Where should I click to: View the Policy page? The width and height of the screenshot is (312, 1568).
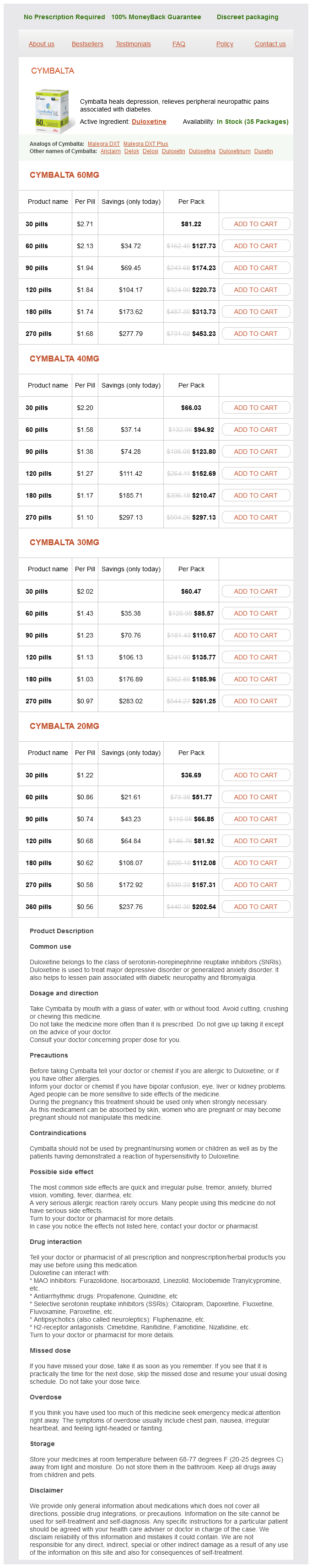pyautogui.click(x=224, y=44)
